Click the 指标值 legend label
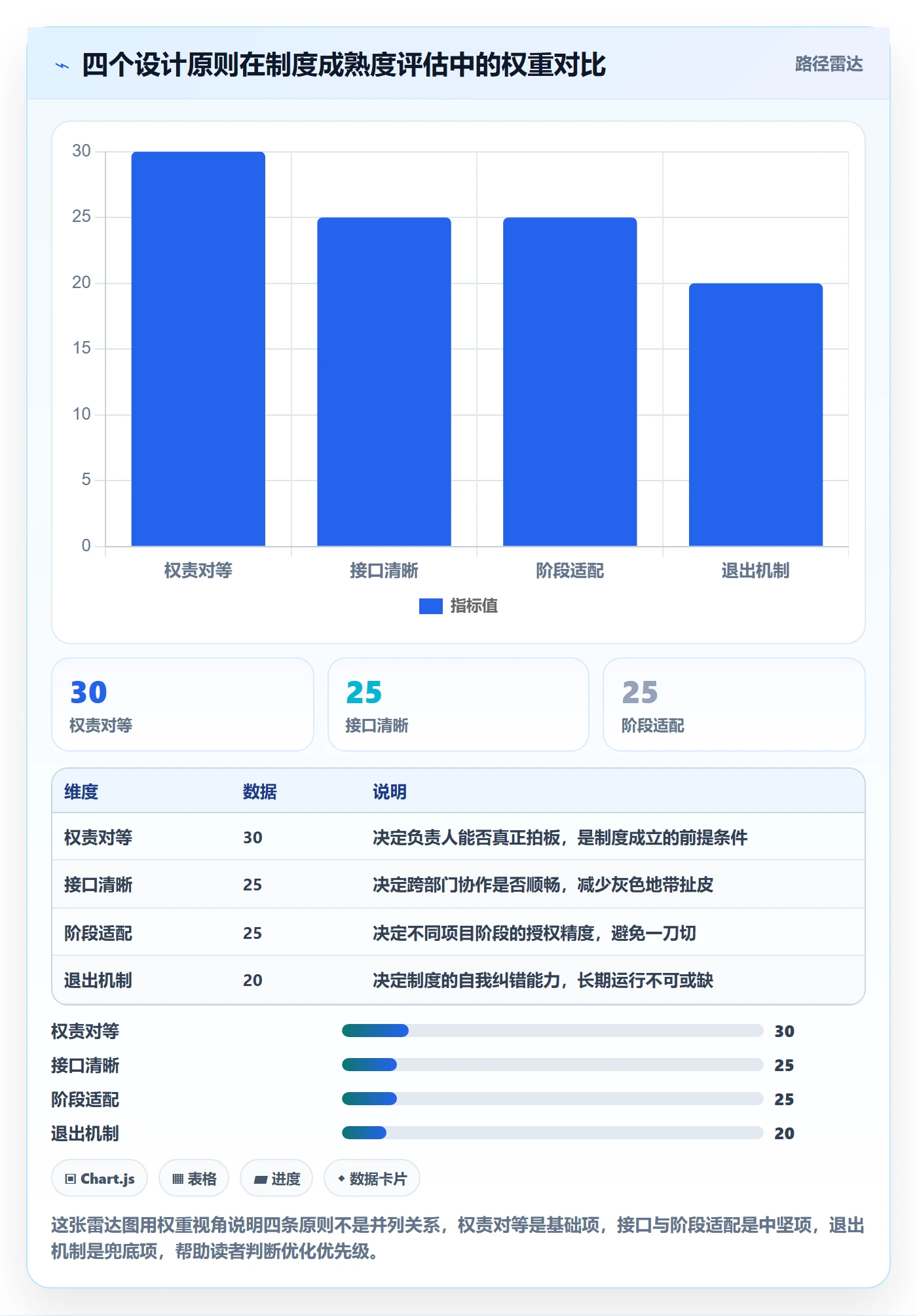The width and height of the screenshot is (917, 1316). pyautogui.click(x=474, y=606)
